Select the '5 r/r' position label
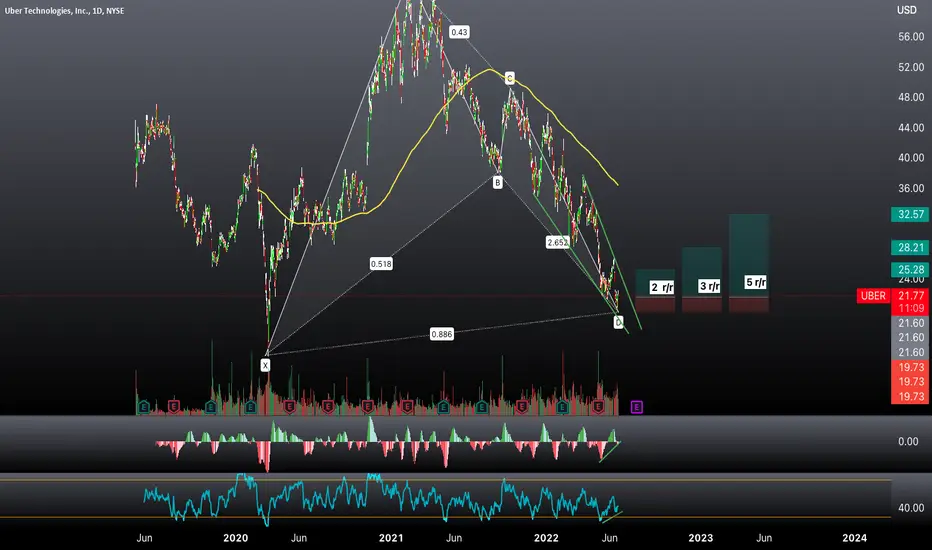Screen dimensions: 932x550 [x=755, y=282]
